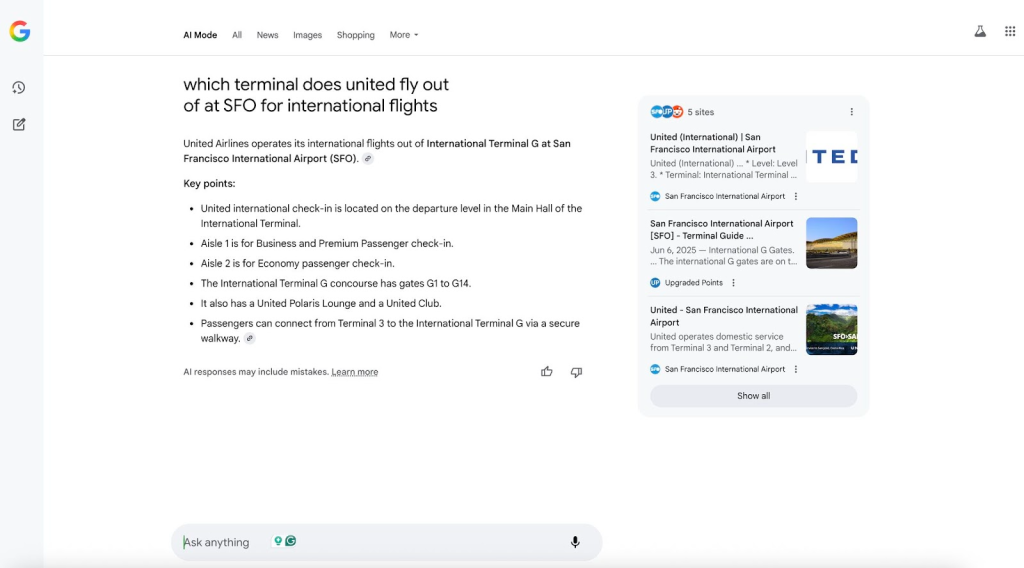Screen dimensions: 1024x568
Task: Give a thumbs down to the response
Action: 576,372
